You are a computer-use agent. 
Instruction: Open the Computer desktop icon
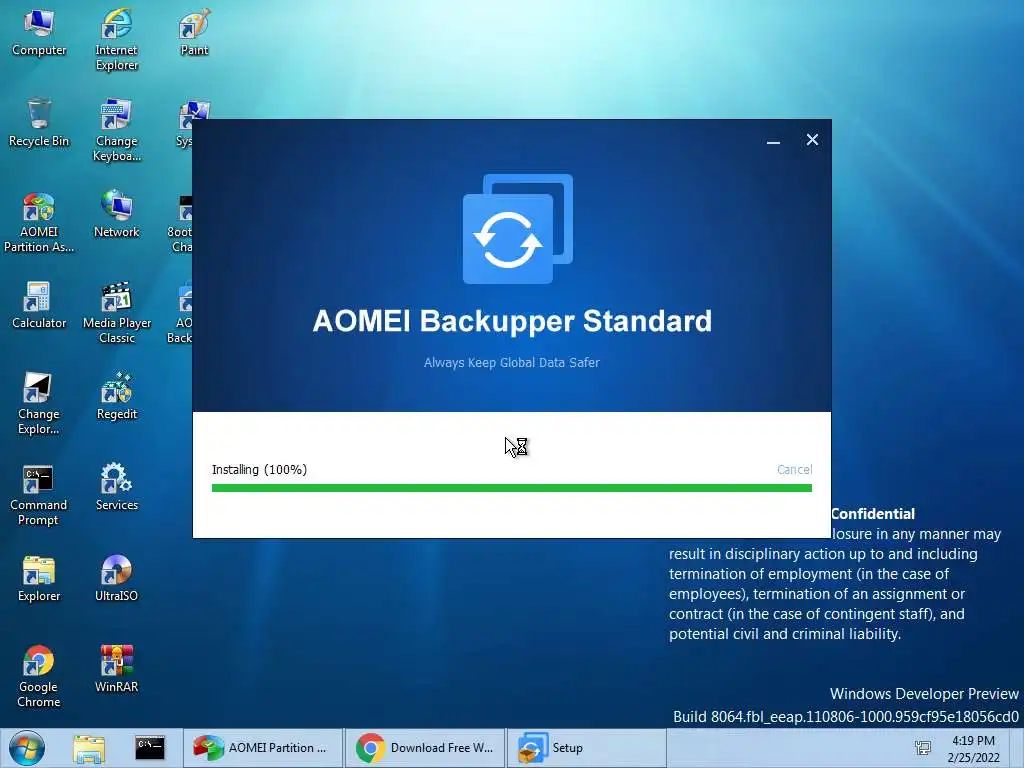click(39, 33)
